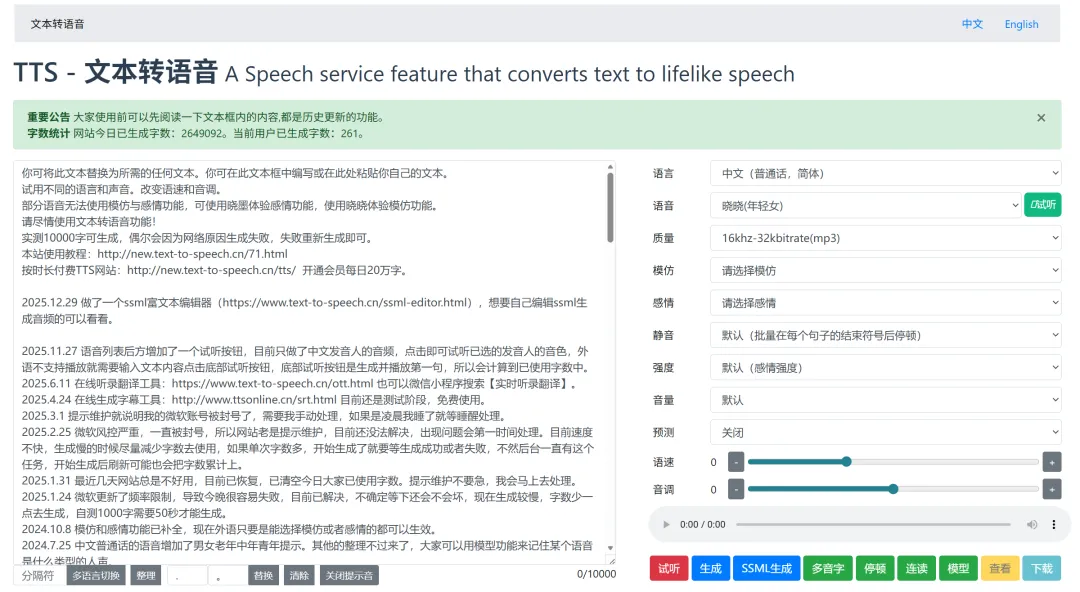Click the red 试听 button
Screen dimensions: 1080x592
[x=667, y=568]
